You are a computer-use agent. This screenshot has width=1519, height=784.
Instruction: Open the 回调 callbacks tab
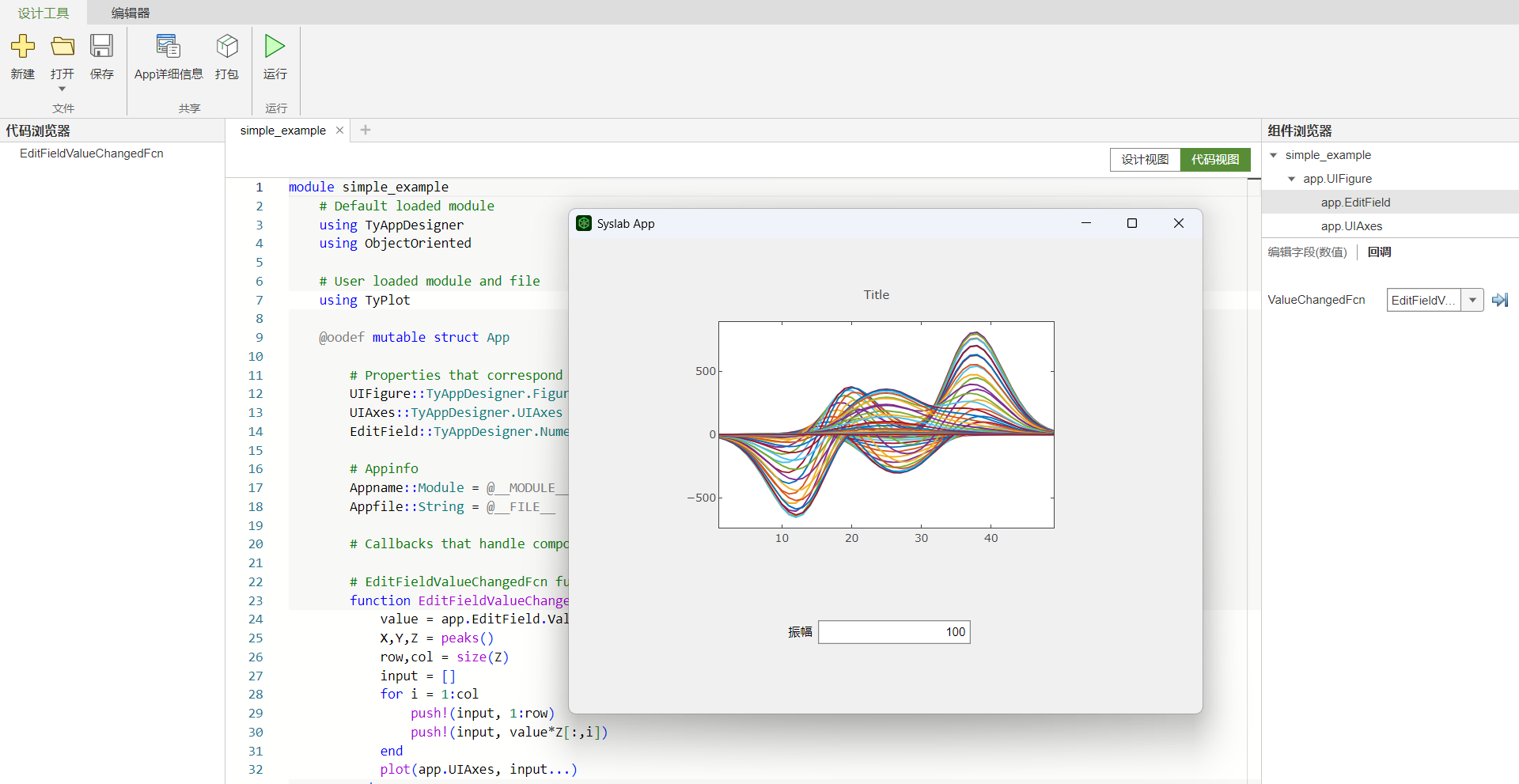point(1379,252)
